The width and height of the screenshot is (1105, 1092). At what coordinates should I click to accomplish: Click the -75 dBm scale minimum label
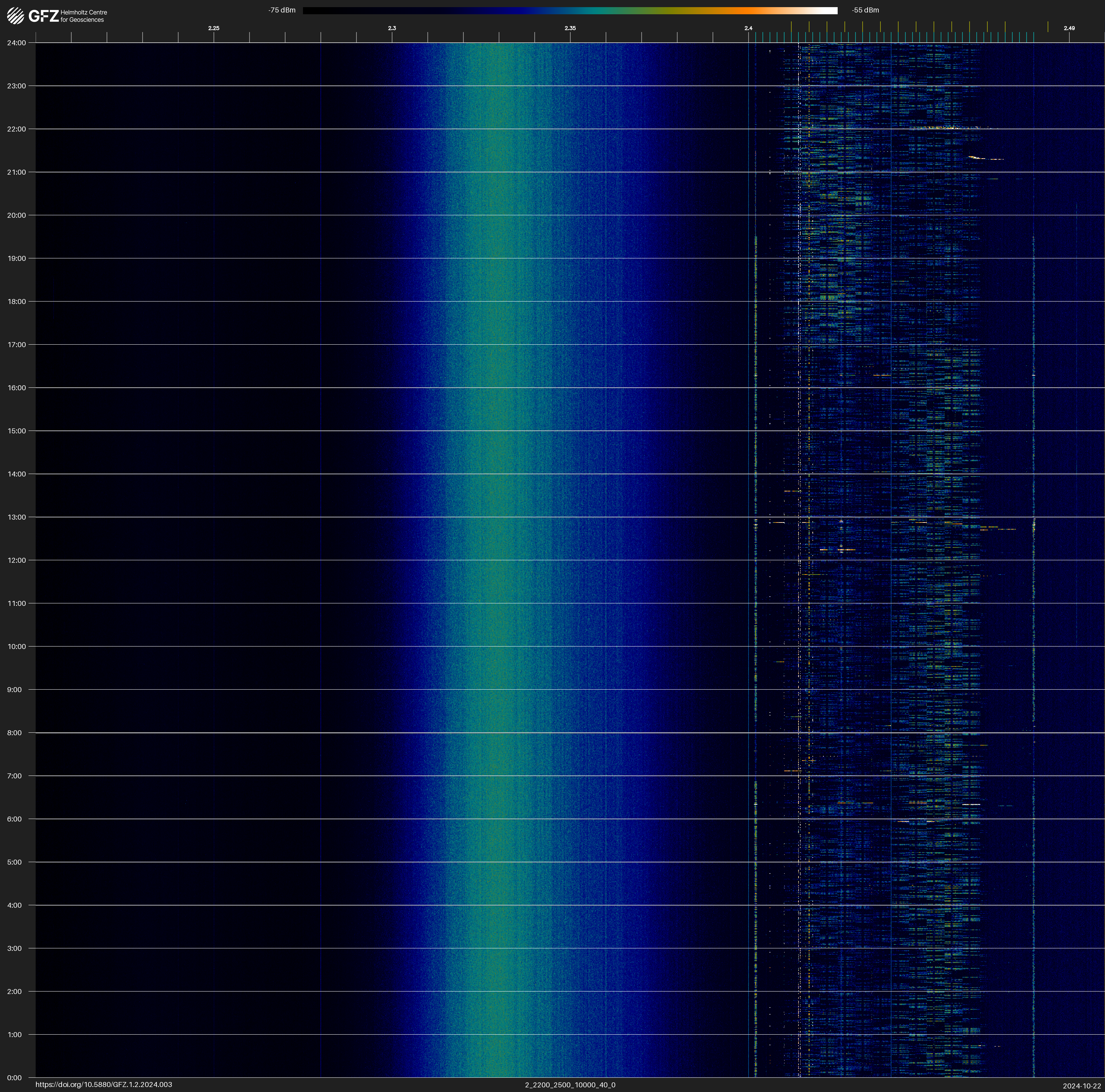point(282,10)
